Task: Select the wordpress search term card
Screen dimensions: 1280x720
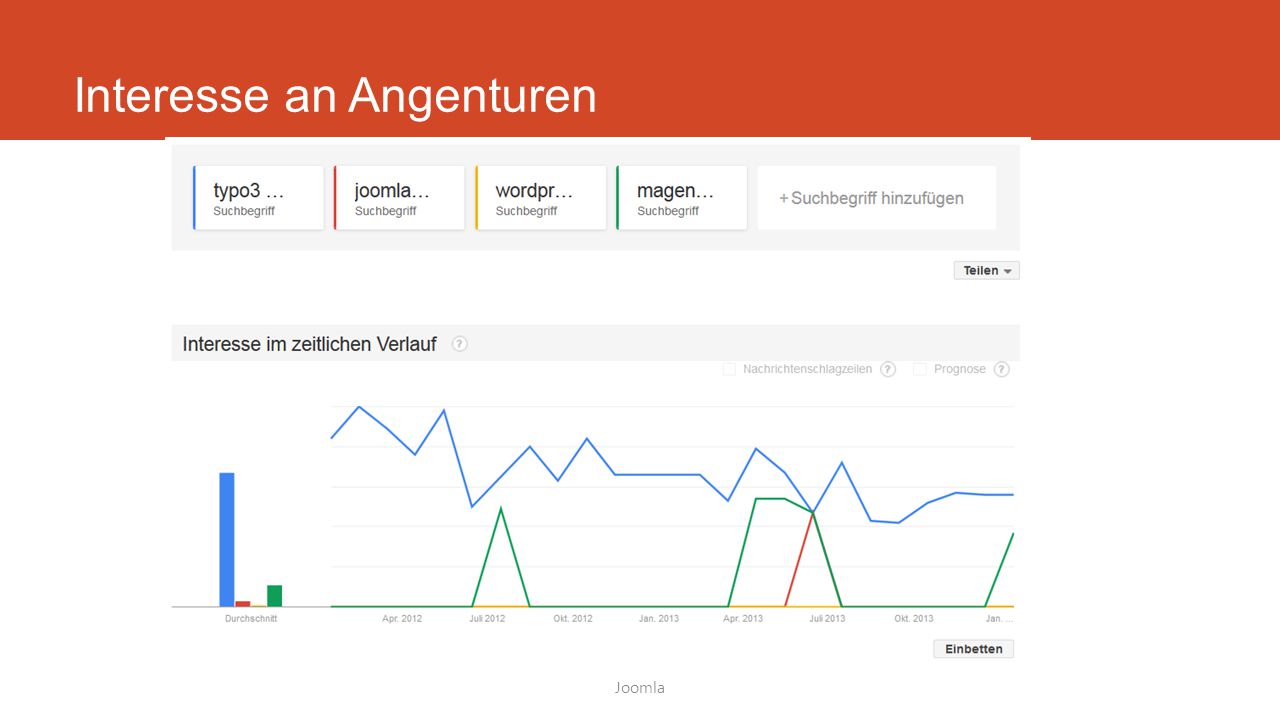Action: pyautogui.click(x=541, y=198)
